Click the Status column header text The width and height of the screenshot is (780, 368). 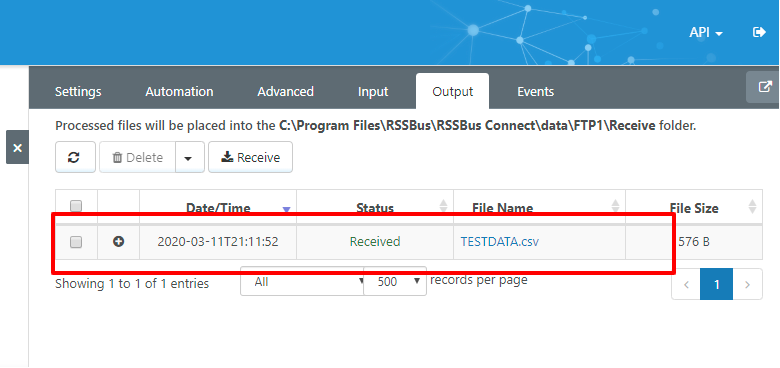point(375,208)
